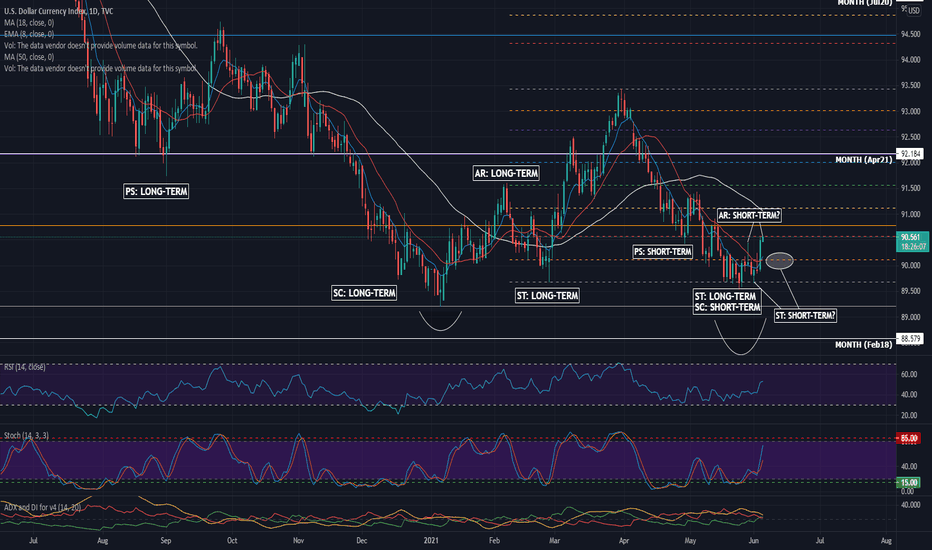Click the 40.000 value on ADX scale
The width and height of the screenshot is (932, 550).
(x=911, y=505)
